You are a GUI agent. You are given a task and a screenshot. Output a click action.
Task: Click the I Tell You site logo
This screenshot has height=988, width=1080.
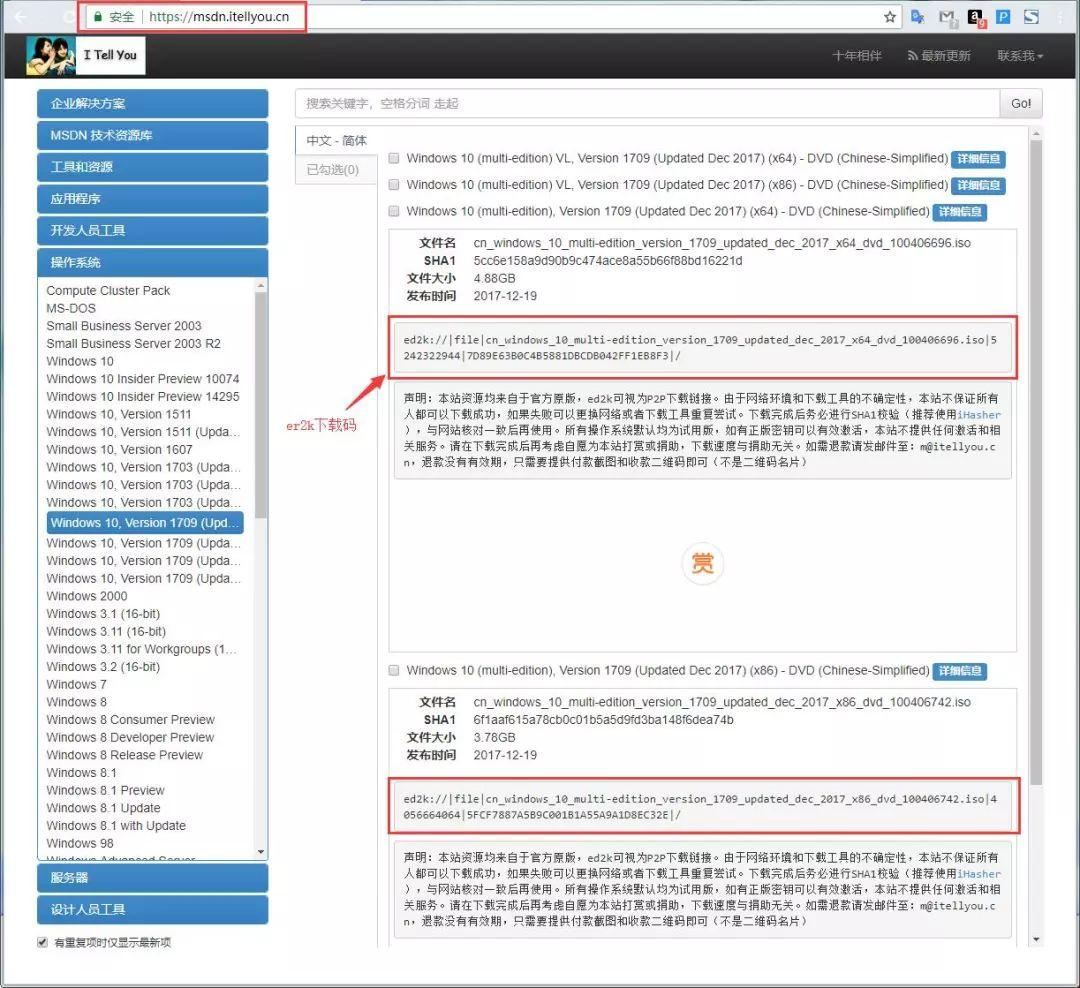[x=85, y=56]
